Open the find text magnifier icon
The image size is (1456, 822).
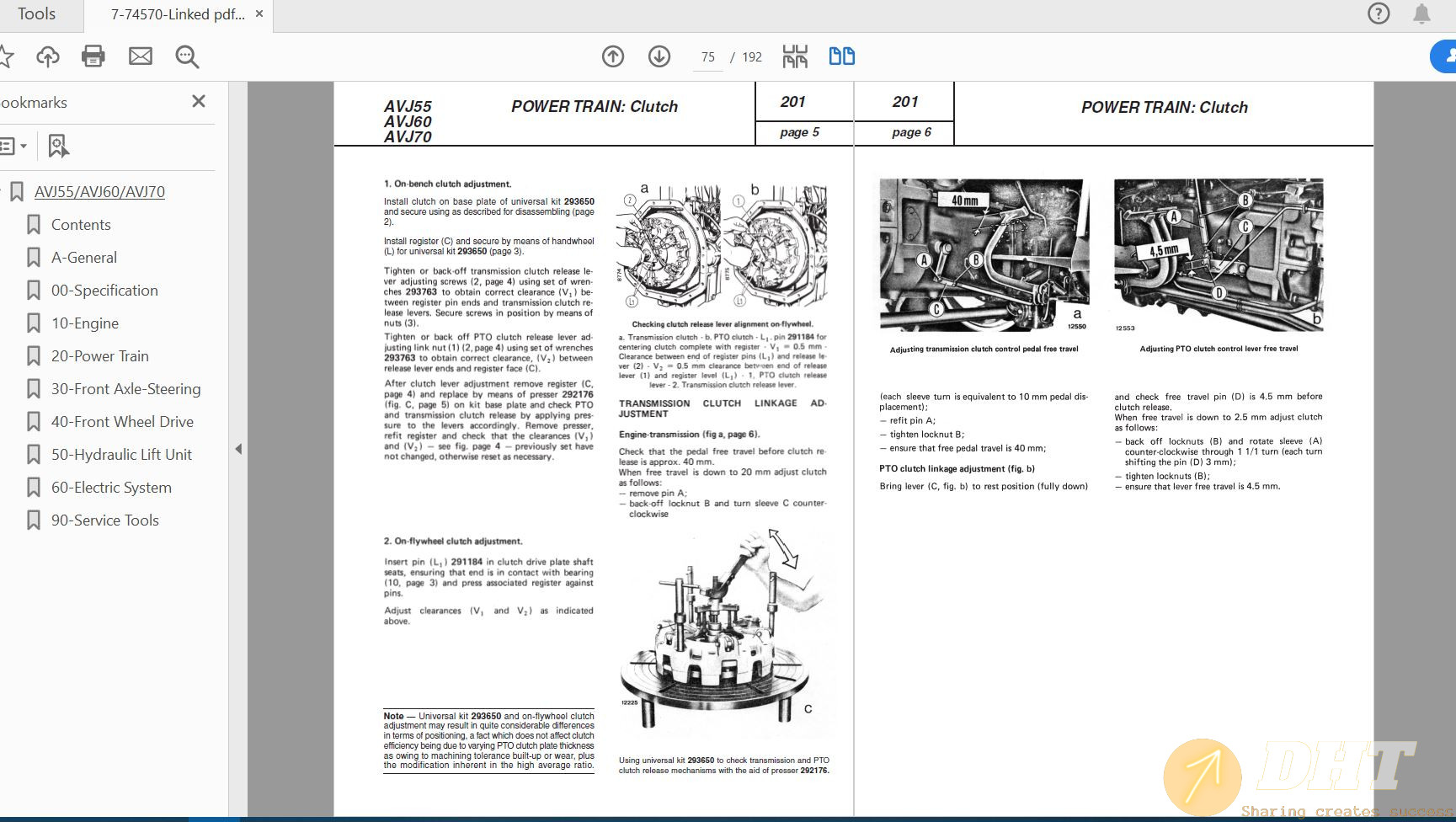187,56
